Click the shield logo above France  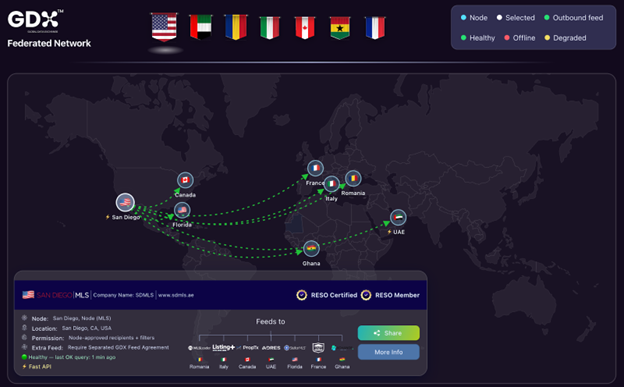pyautogui.click(x=318, y=348)
